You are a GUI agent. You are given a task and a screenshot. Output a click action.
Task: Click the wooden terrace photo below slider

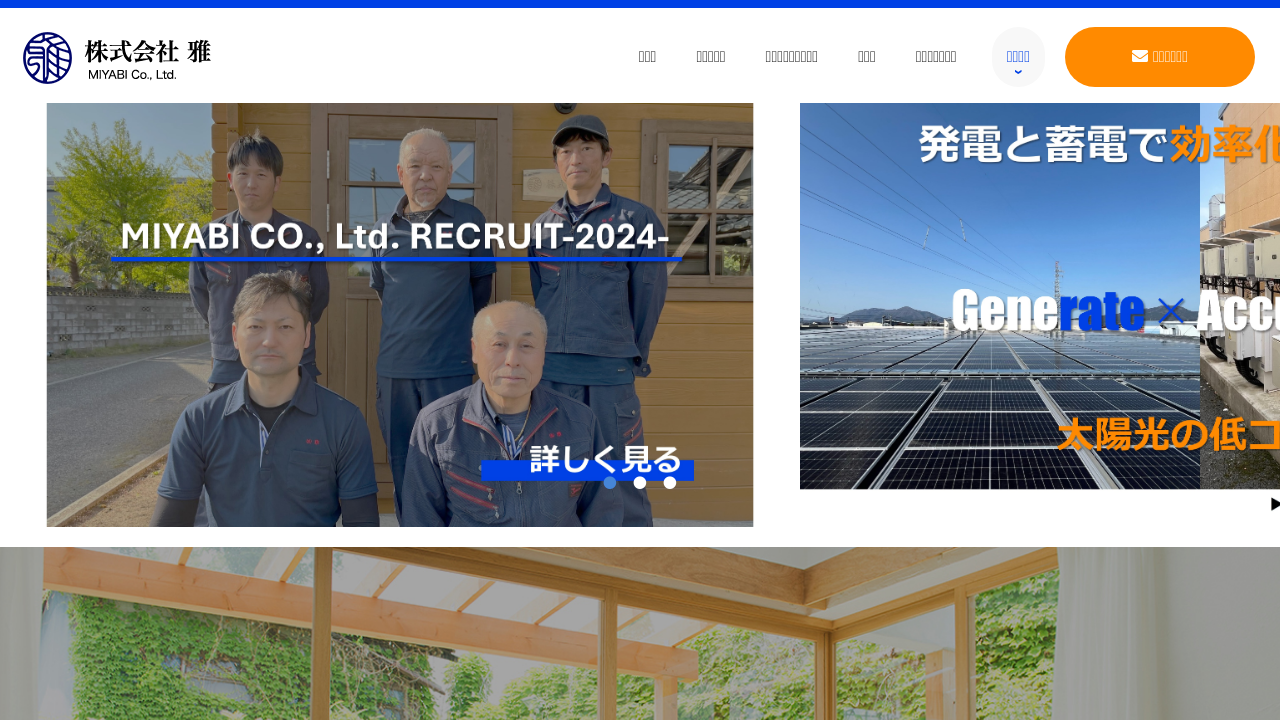(x=640, y=633)
